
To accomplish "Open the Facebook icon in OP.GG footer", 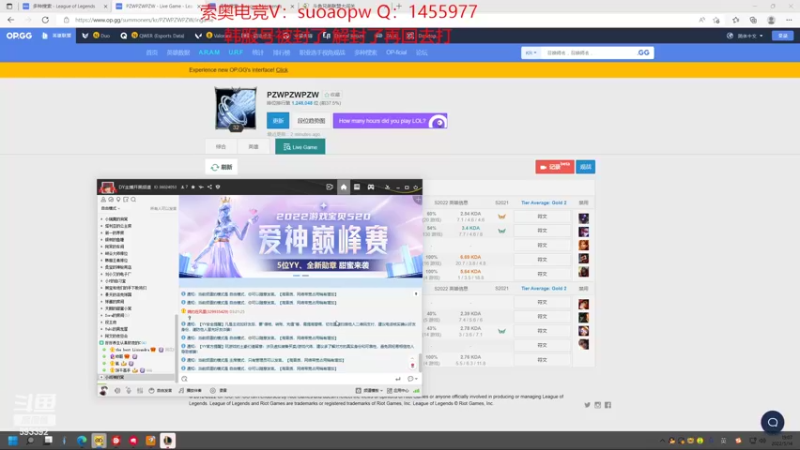I will coord(608,405).
